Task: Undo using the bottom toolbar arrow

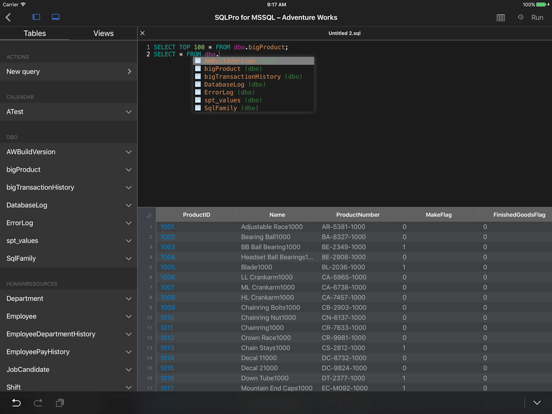Action: (x=16, y=403)
